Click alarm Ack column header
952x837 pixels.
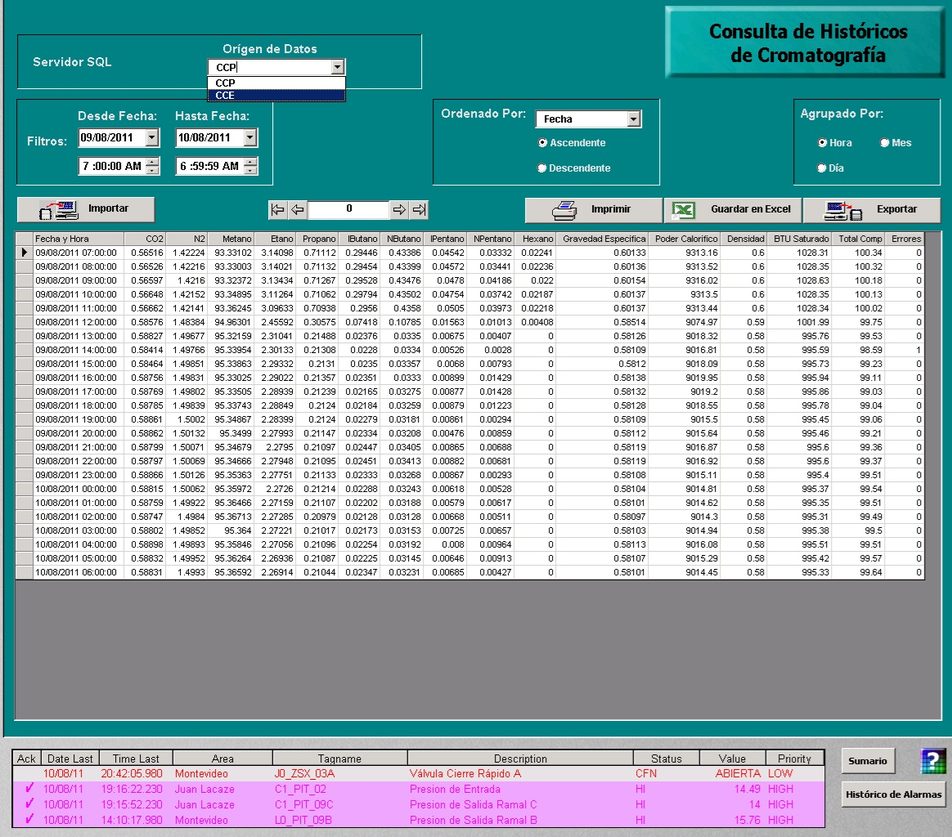click(x=26, y=758)
